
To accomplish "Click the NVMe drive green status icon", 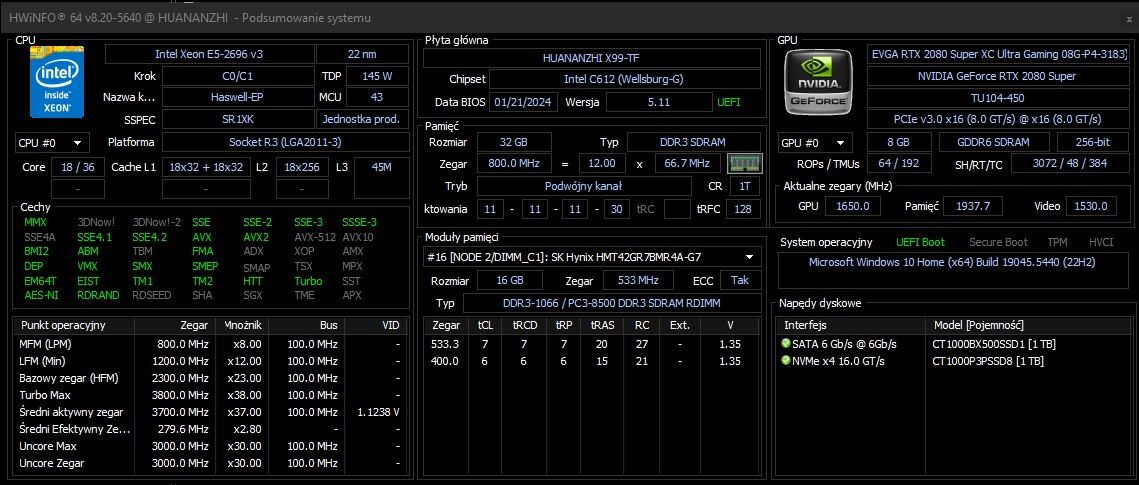I will point(785,360).
